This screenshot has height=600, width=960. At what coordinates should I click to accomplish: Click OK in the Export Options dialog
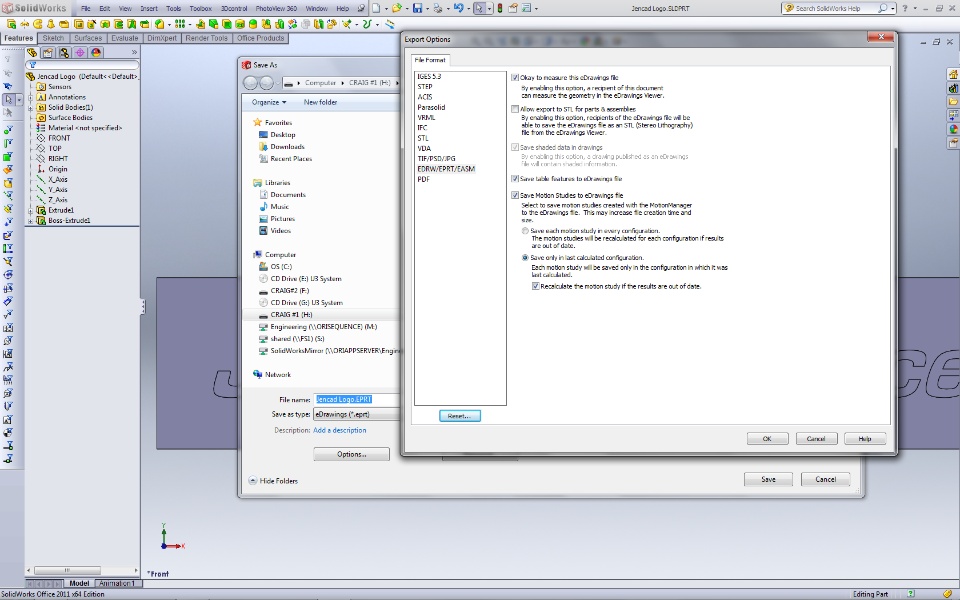pyautogui.click(x=767, y=439)
